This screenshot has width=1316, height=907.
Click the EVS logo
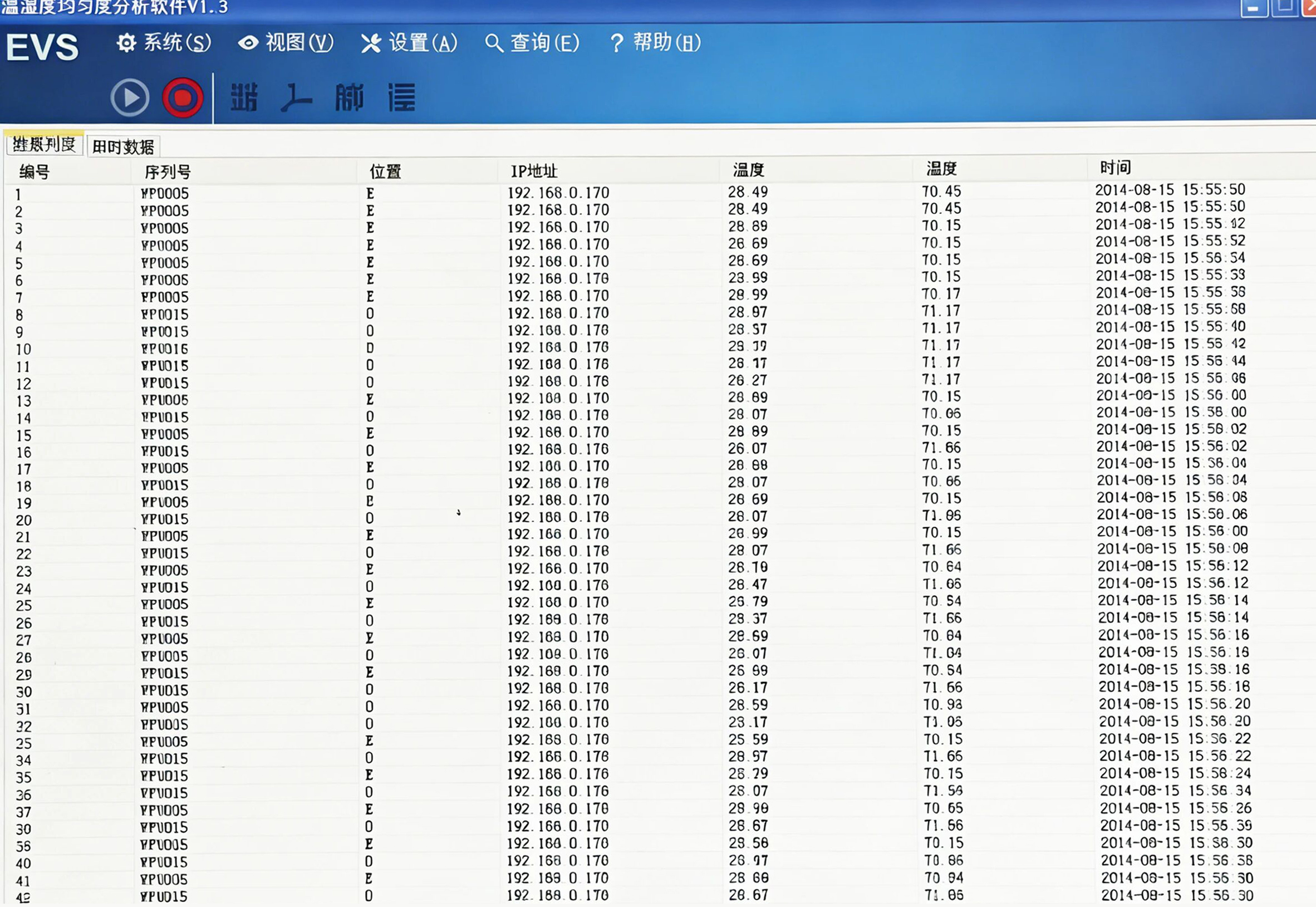42,47
